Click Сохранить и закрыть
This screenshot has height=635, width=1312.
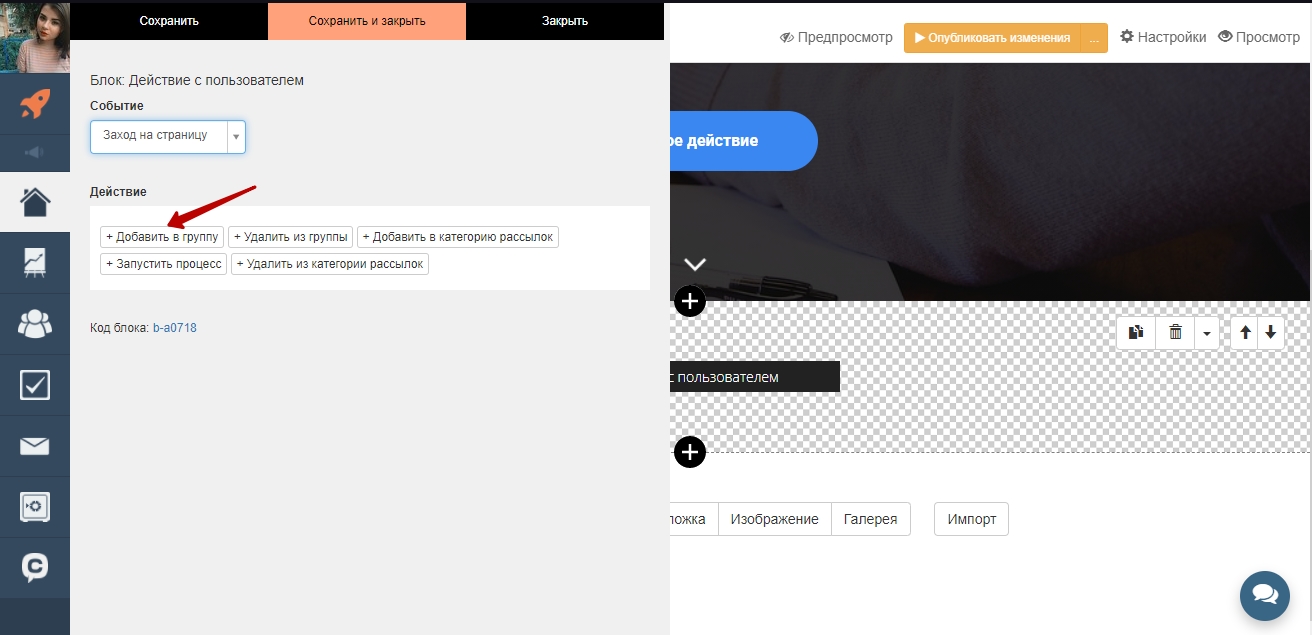tap(367, 21)
